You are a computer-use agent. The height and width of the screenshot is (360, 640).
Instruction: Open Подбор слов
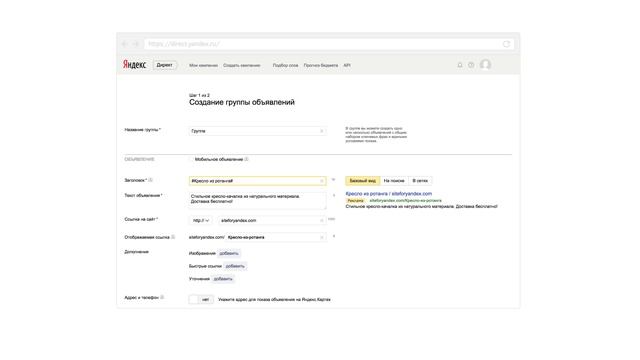coord(285,65)
